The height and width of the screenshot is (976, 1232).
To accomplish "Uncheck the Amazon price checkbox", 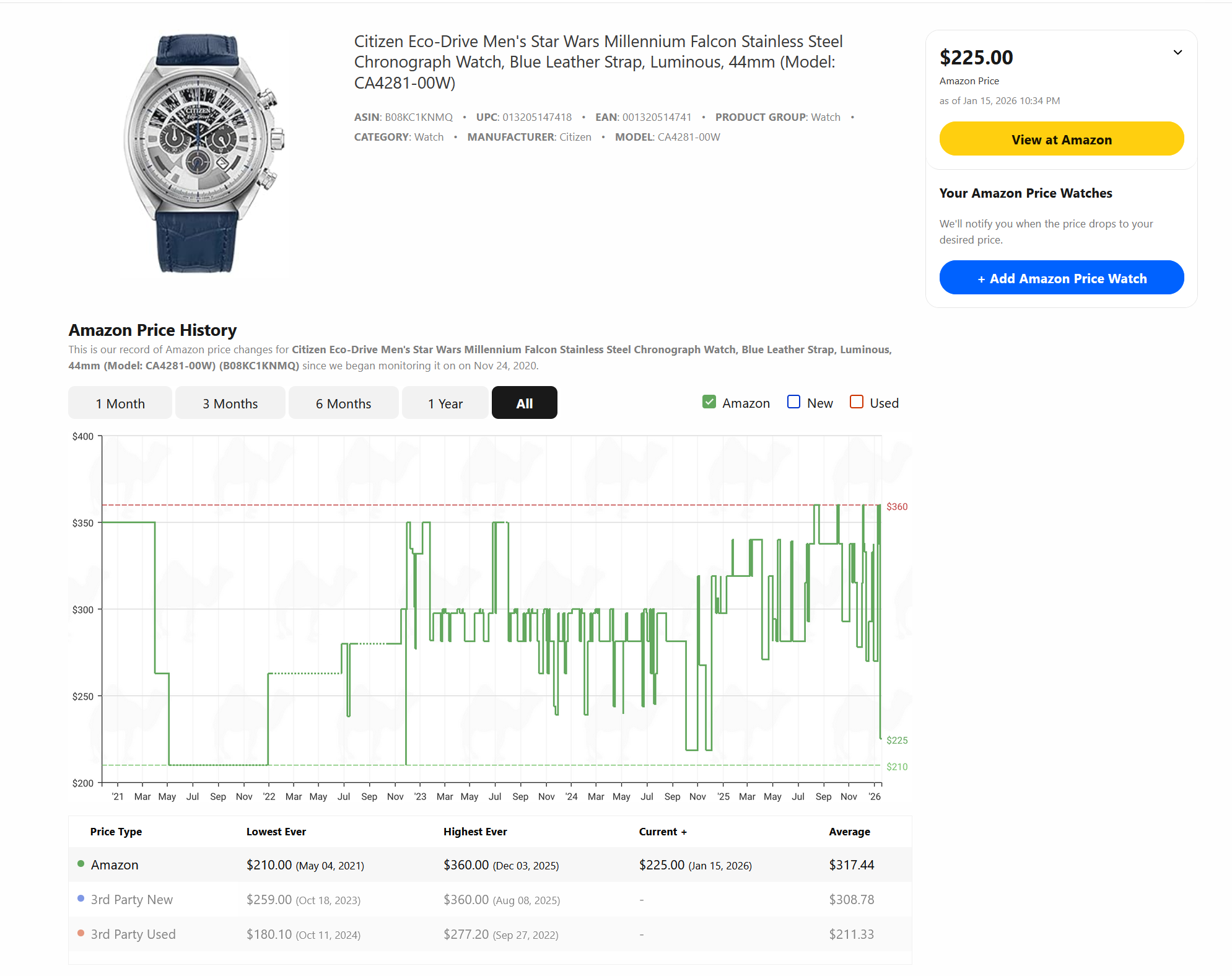I will [709, 402].
